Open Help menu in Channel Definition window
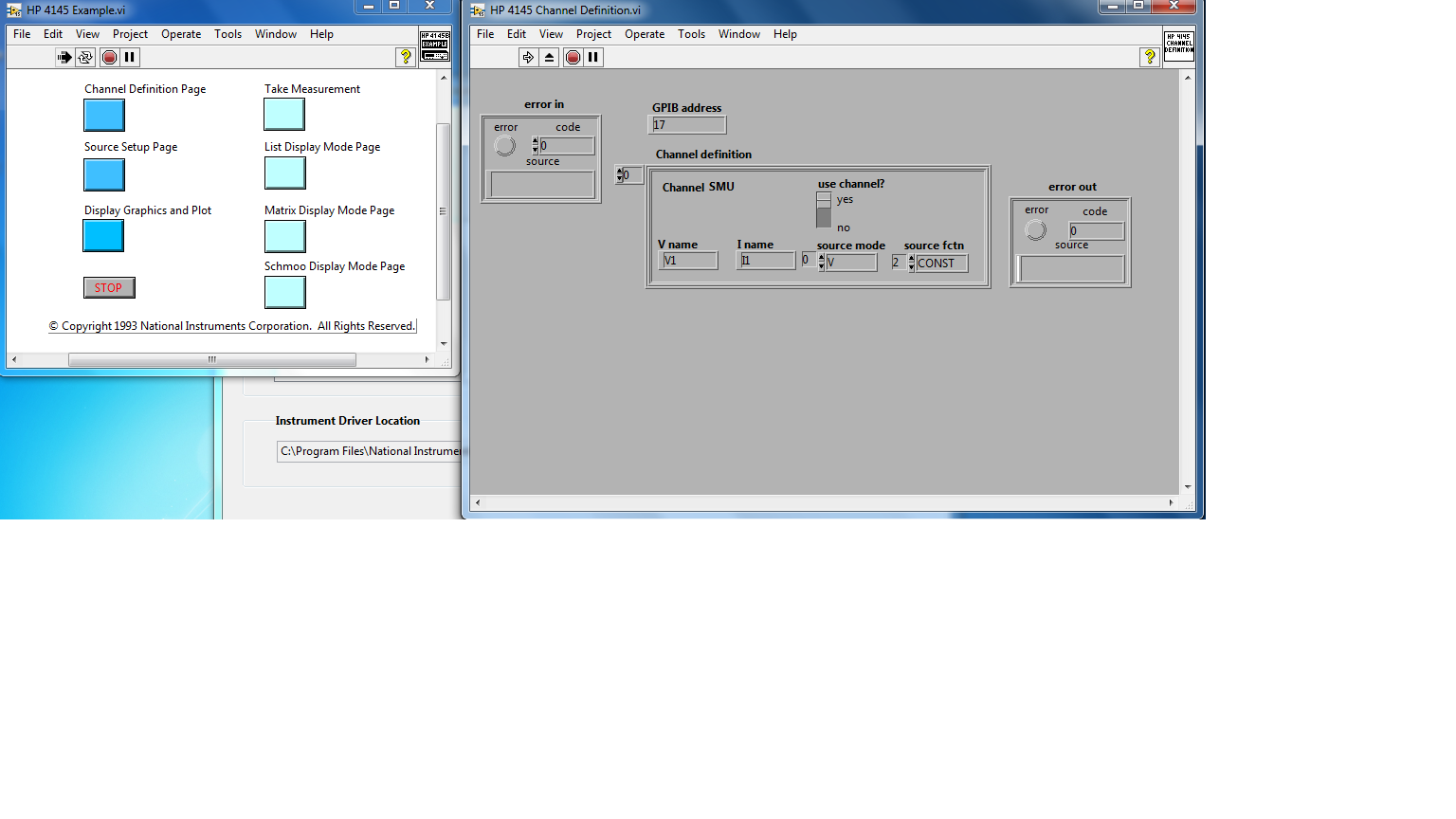 [x=785, y=34]
